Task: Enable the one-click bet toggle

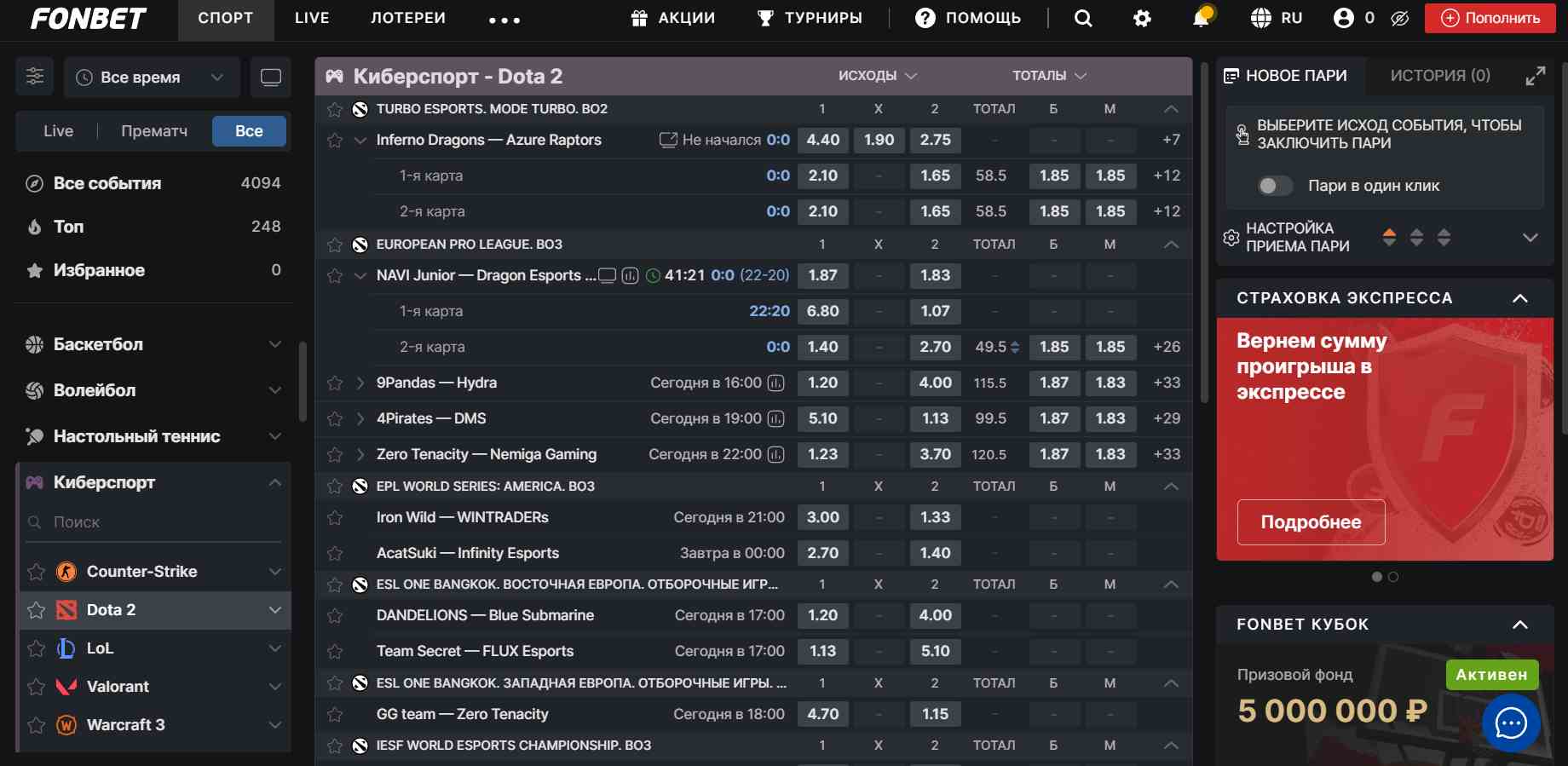Action: 1275,186
